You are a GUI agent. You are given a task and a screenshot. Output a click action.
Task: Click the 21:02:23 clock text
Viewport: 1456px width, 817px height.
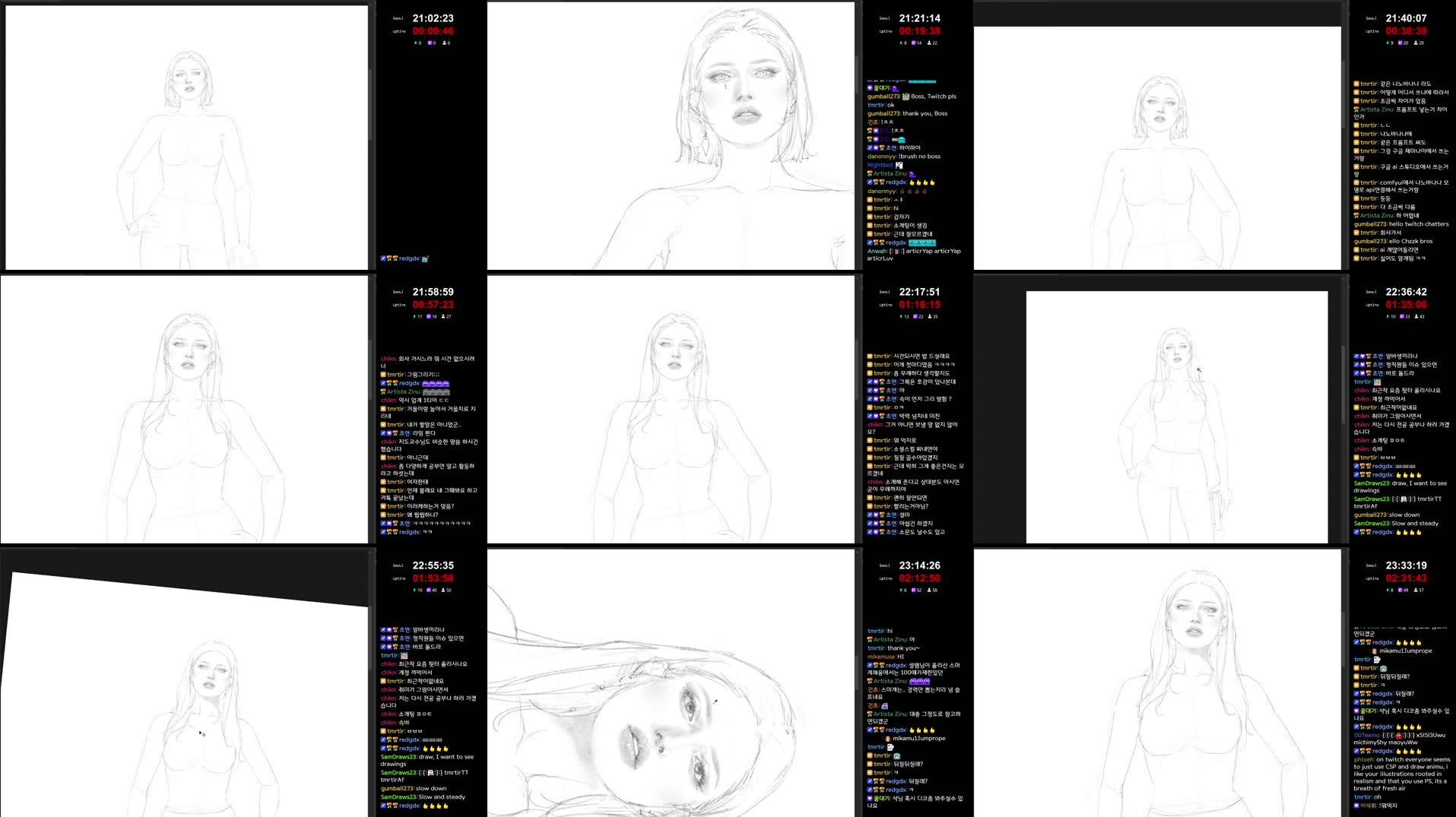pyautogui.click(x=433, y=18)
